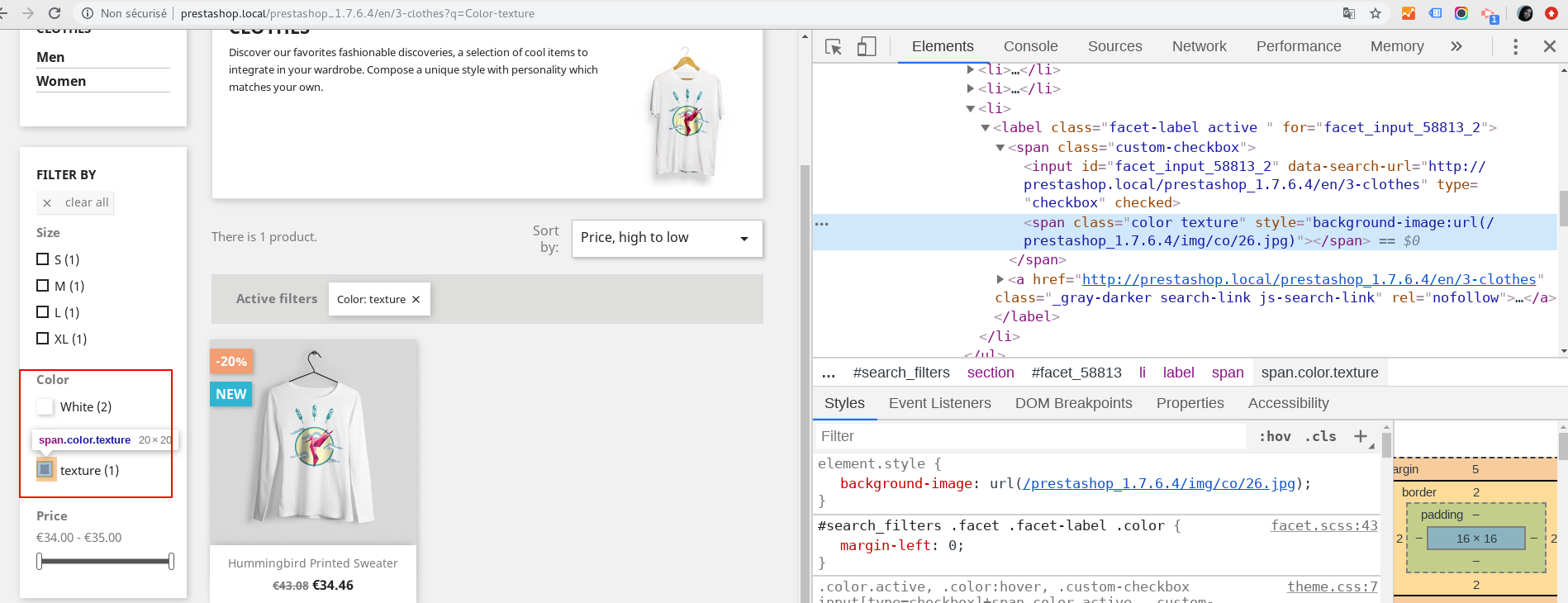Check the M (1) size filter
1568x603 pixels.
click(x=43, y=286)
